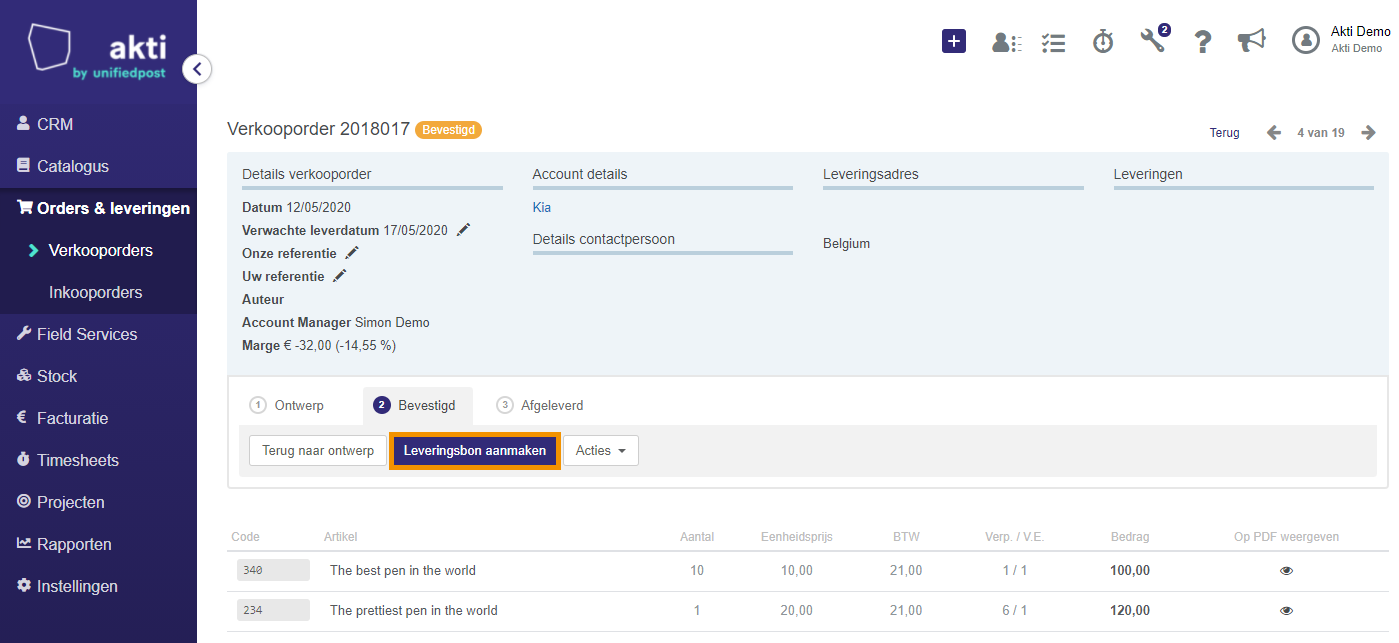Click the code field 340
Image resolution: width=1399 pixels, height=643 pixels.
tap(272, 570)
